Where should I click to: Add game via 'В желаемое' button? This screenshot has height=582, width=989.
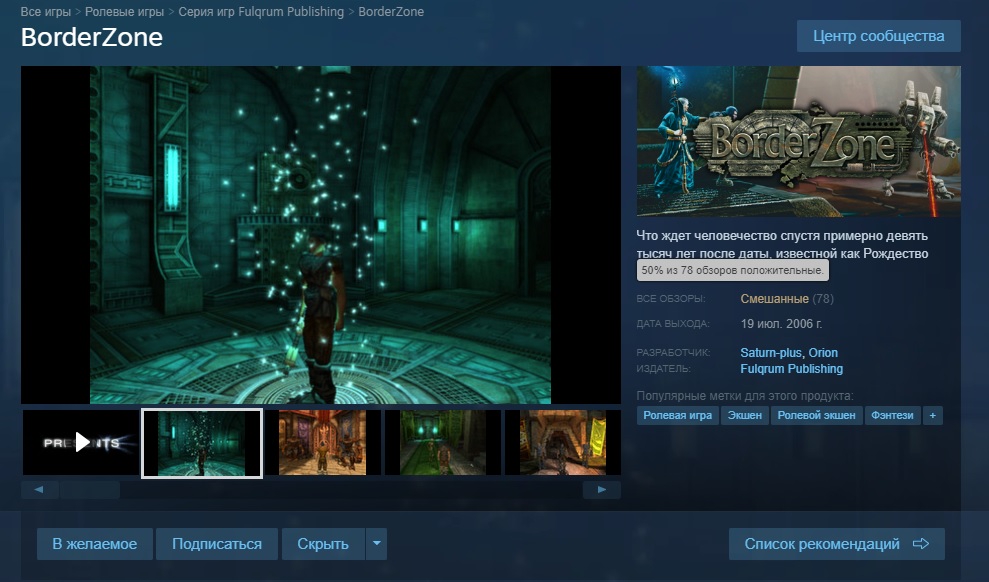click(x=95, y=544)
